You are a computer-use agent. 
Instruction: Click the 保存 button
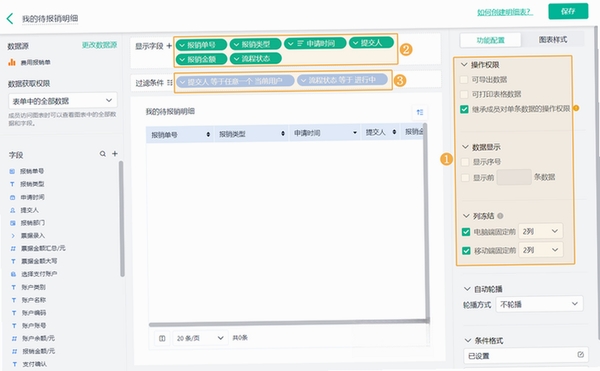click(568, 11)
